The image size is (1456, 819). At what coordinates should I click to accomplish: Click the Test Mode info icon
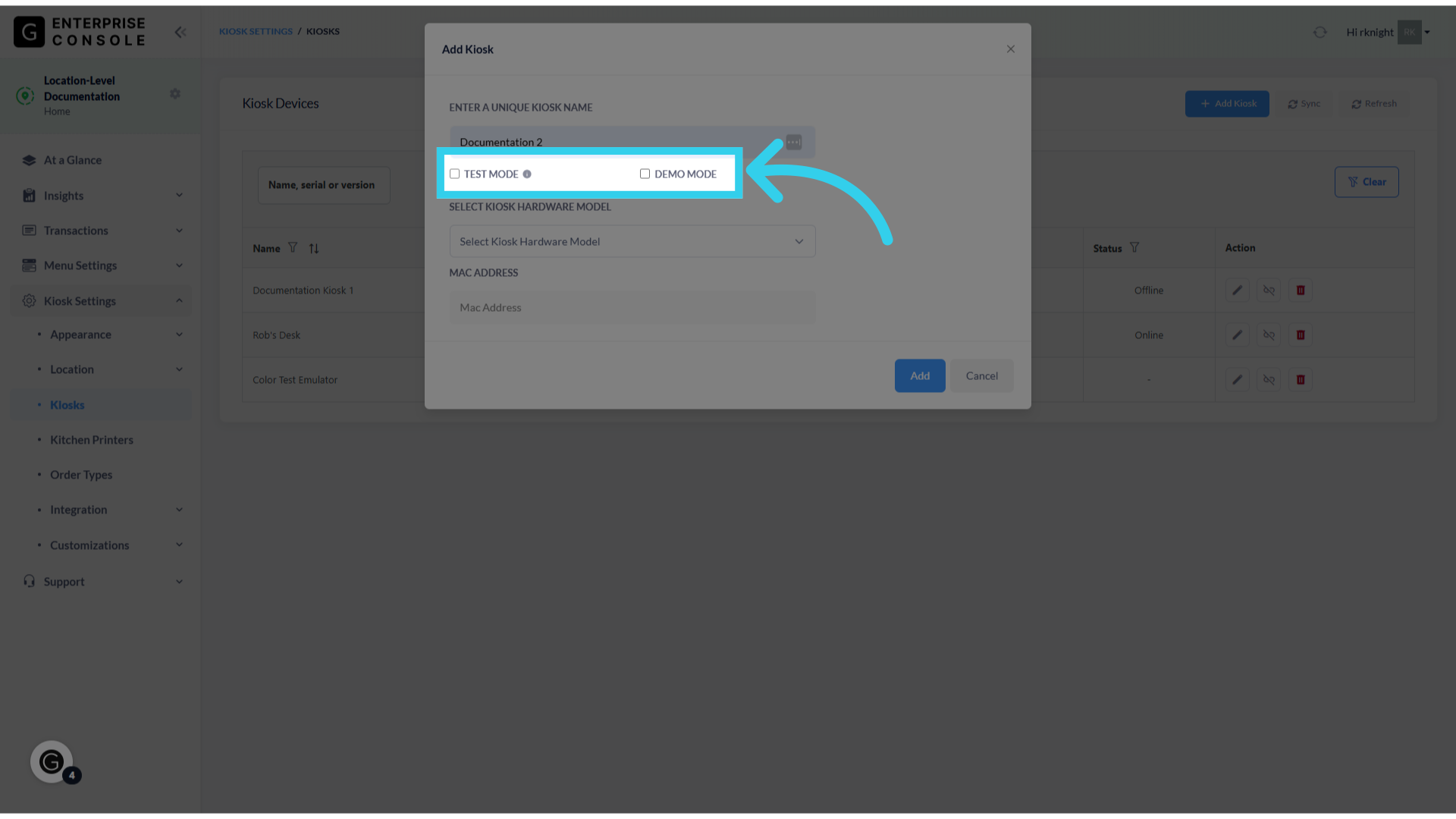(527, 174)
